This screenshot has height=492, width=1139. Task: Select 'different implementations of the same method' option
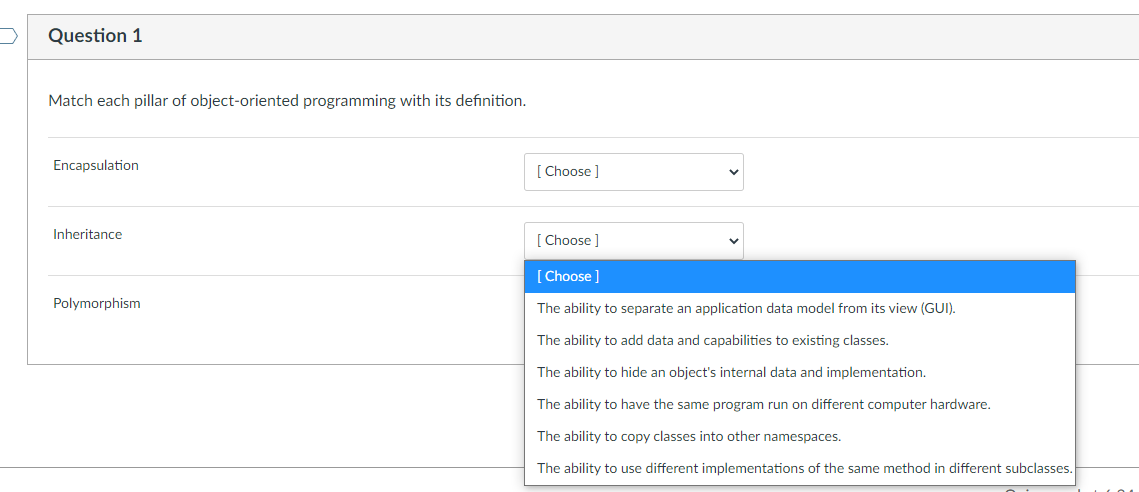(804, 468)
